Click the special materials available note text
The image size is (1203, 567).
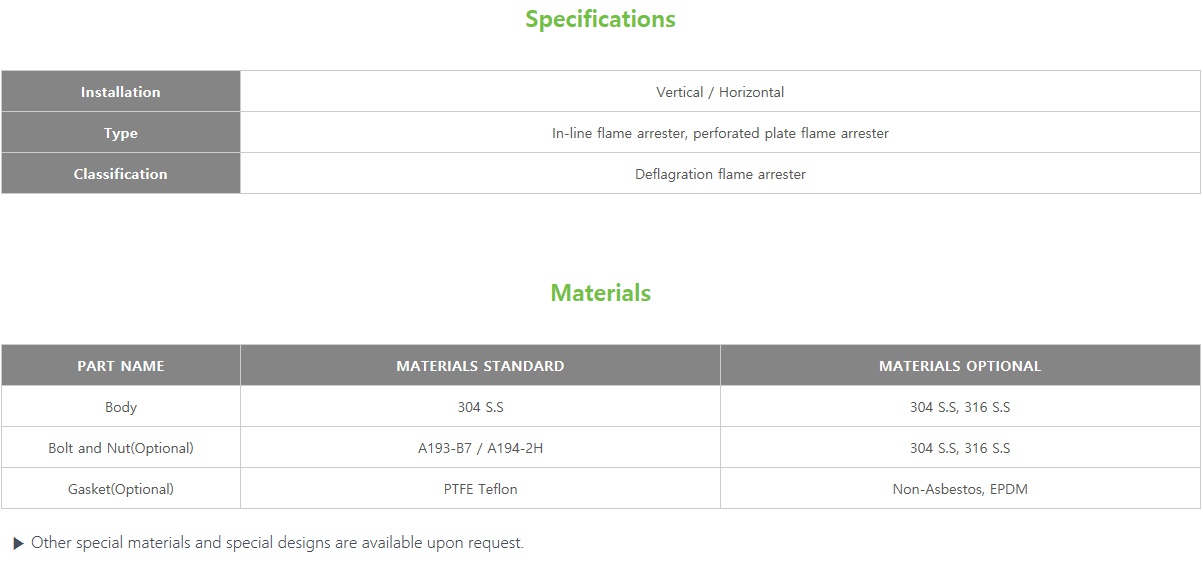[277, 543]
